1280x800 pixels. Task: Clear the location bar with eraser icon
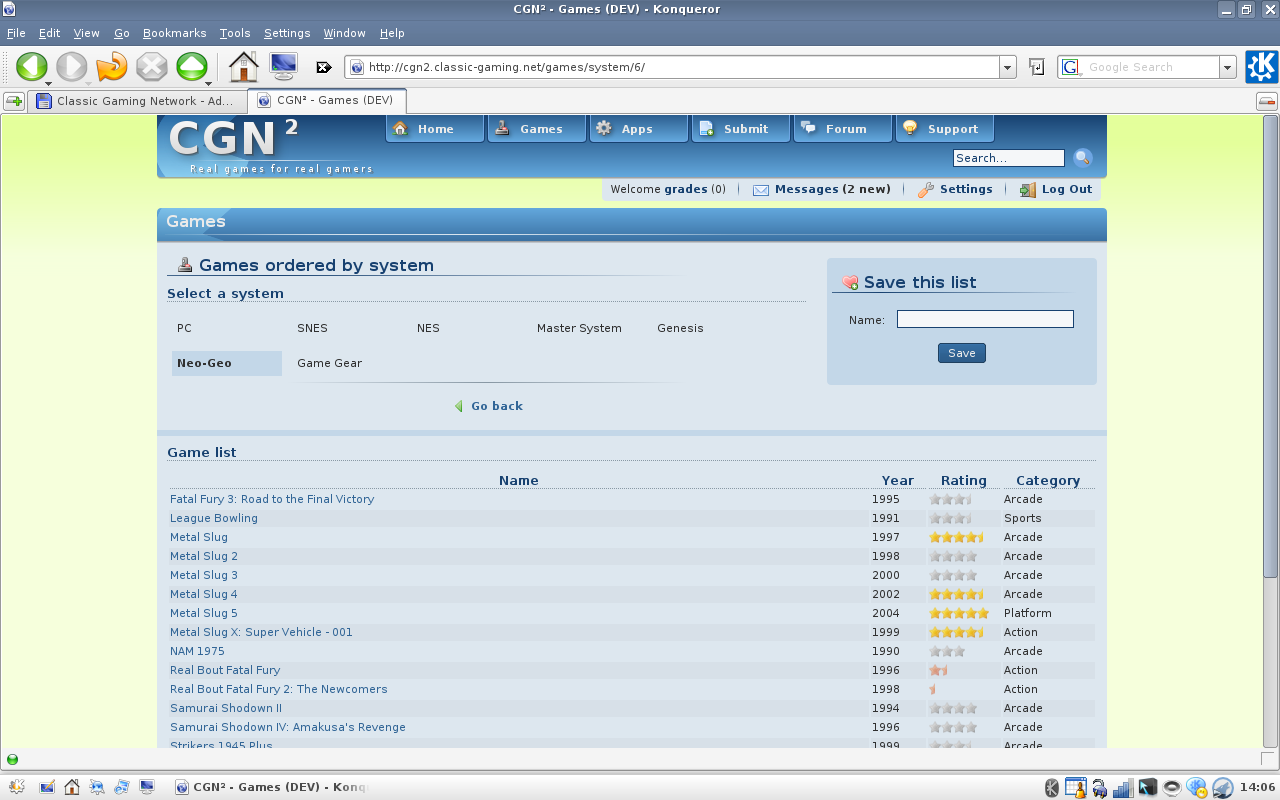coord(324,68)
